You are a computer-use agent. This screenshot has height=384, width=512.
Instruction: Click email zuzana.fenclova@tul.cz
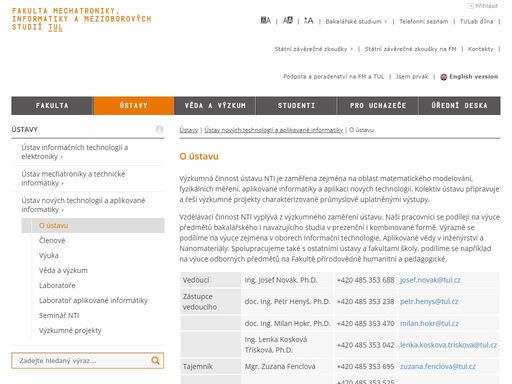pos(438,366)
